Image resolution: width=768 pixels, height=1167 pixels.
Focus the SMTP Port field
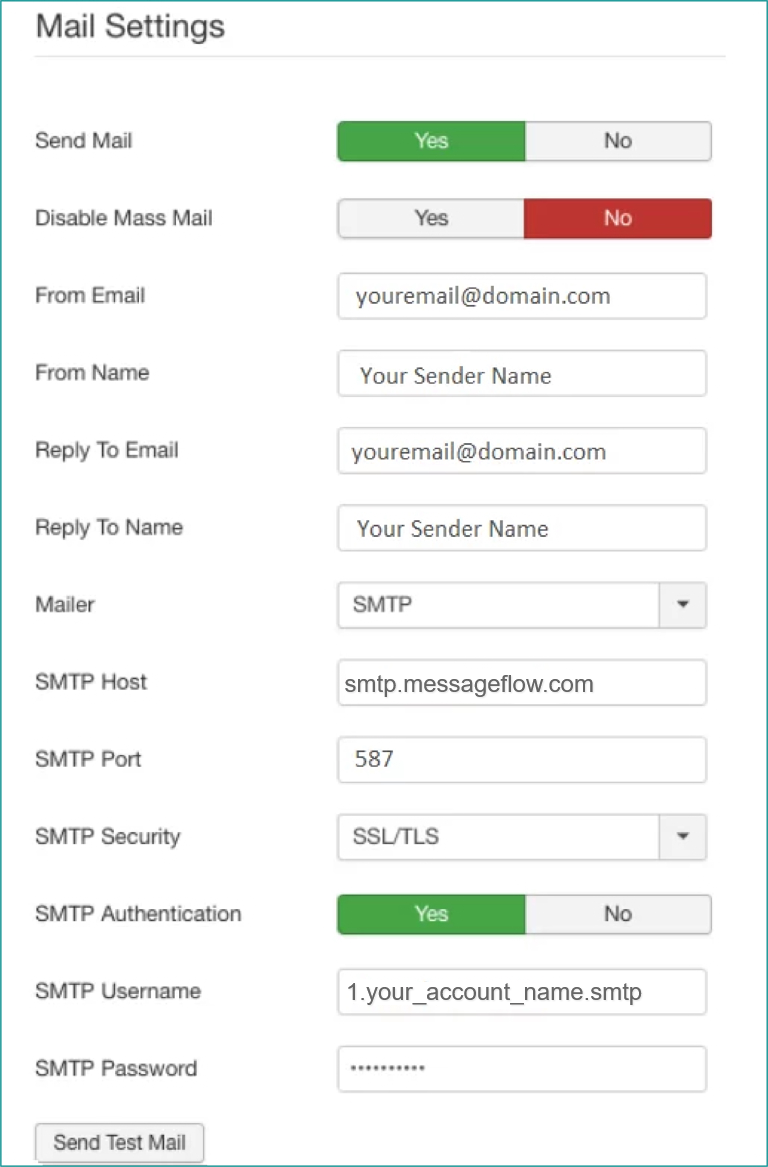coord(522,760)
